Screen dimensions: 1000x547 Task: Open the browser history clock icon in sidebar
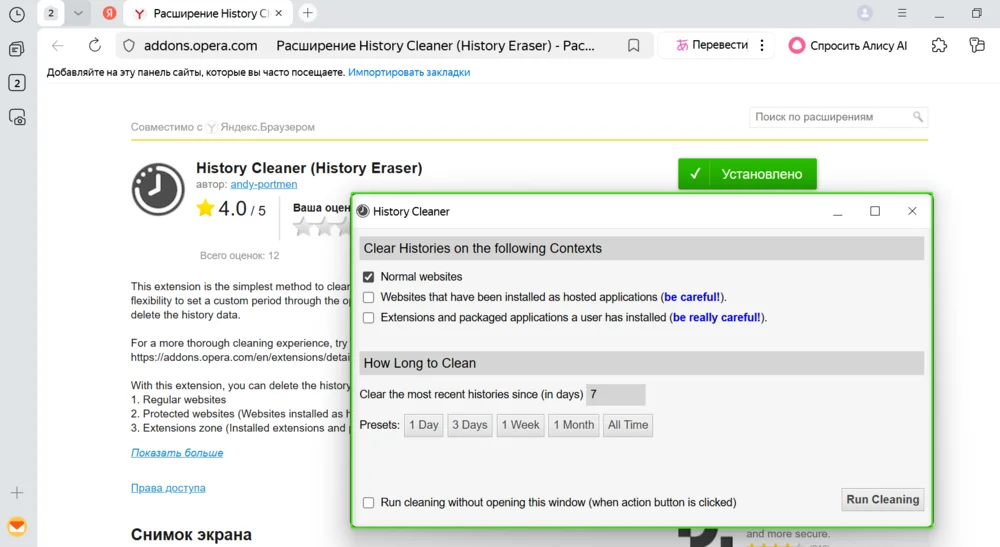coord(17,14)
